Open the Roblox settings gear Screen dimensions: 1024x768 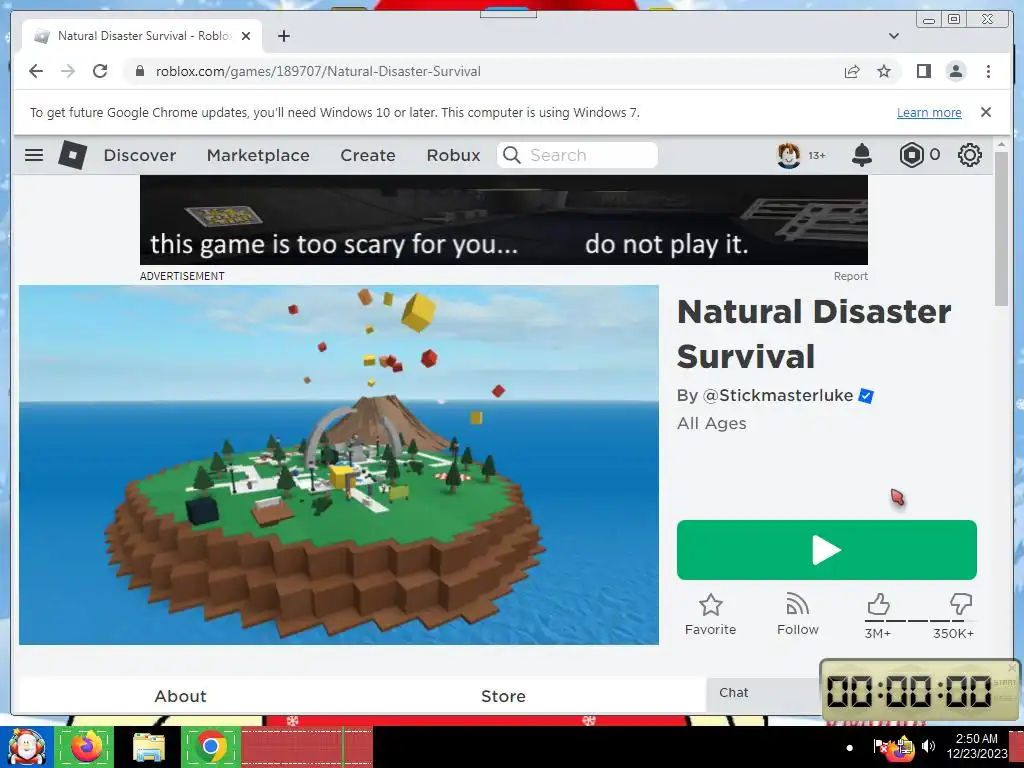pyautogui.click(x=970, y=155)
